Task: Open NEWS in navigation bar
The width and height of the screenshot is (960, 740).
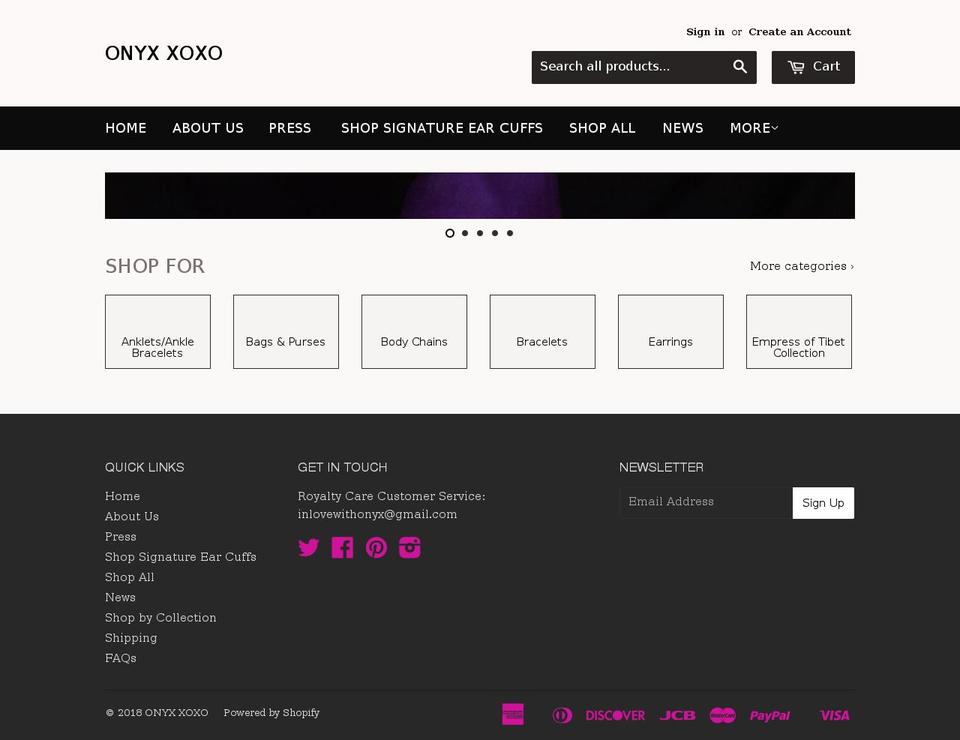Action: point(683,128)
